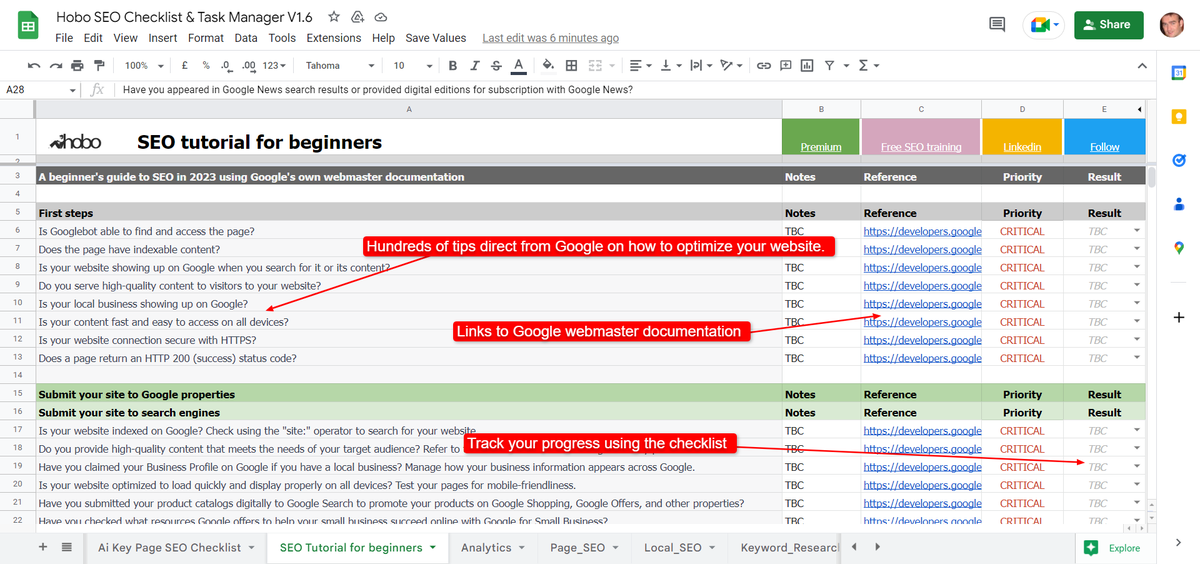Open Free SEO training link
1200x564 pixels.
[x=921, y=147]
